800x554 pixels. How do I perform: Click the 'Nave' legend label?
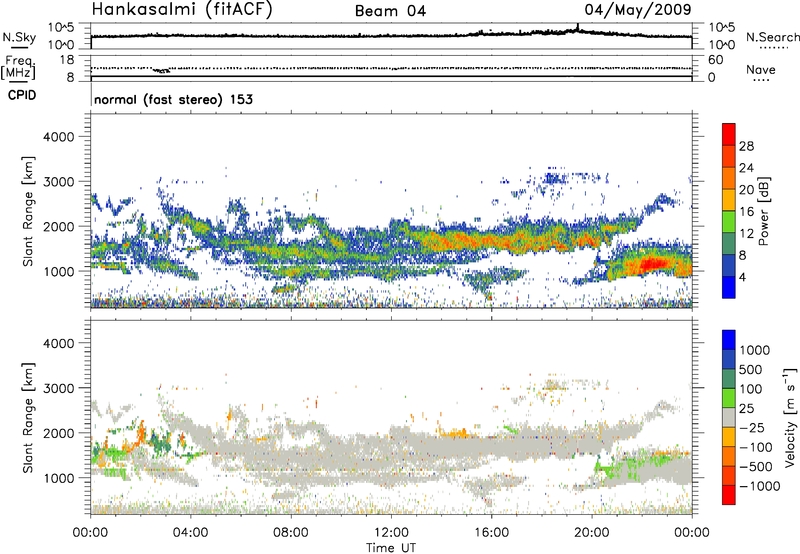[761, 69]
